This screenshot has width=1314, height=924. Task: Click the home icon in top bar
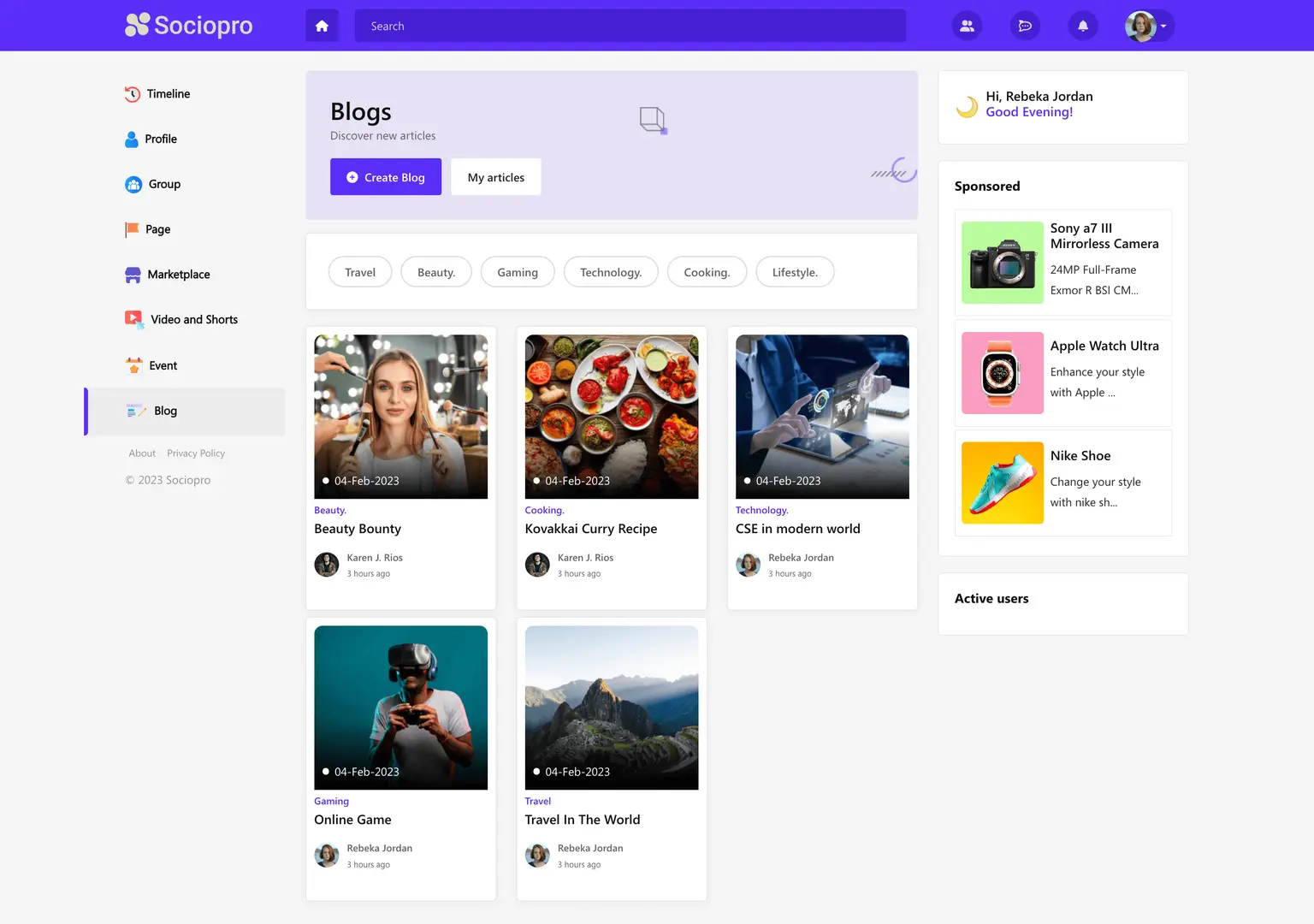(x=322, y=27)
